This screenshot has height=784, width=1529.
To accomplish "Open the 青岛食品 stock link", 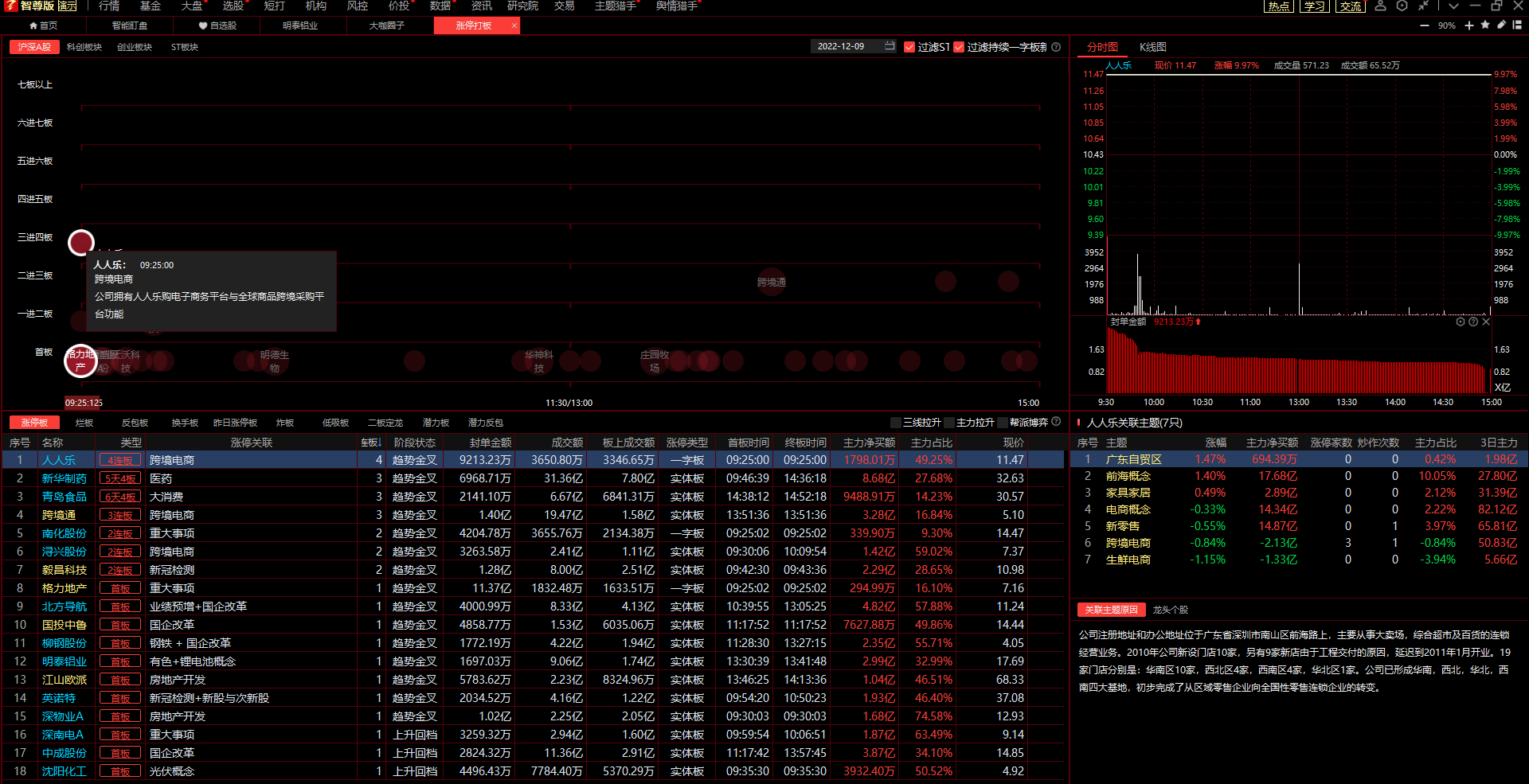I will point(65,497).
